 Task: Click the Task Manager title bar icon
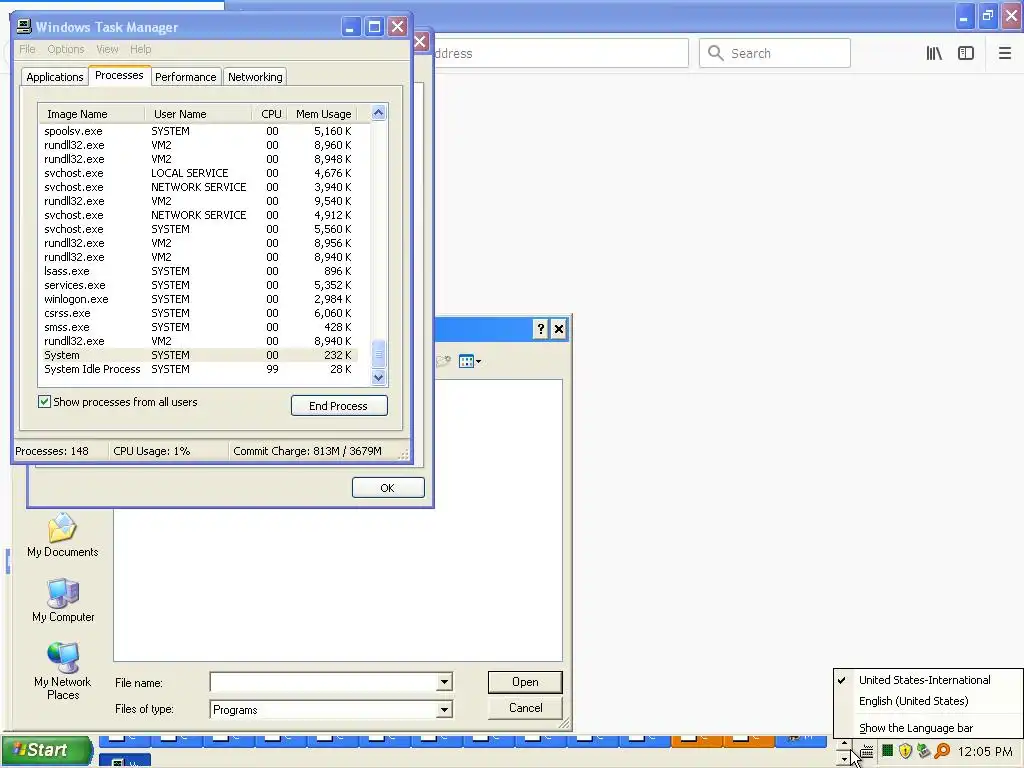click(24, 27)
